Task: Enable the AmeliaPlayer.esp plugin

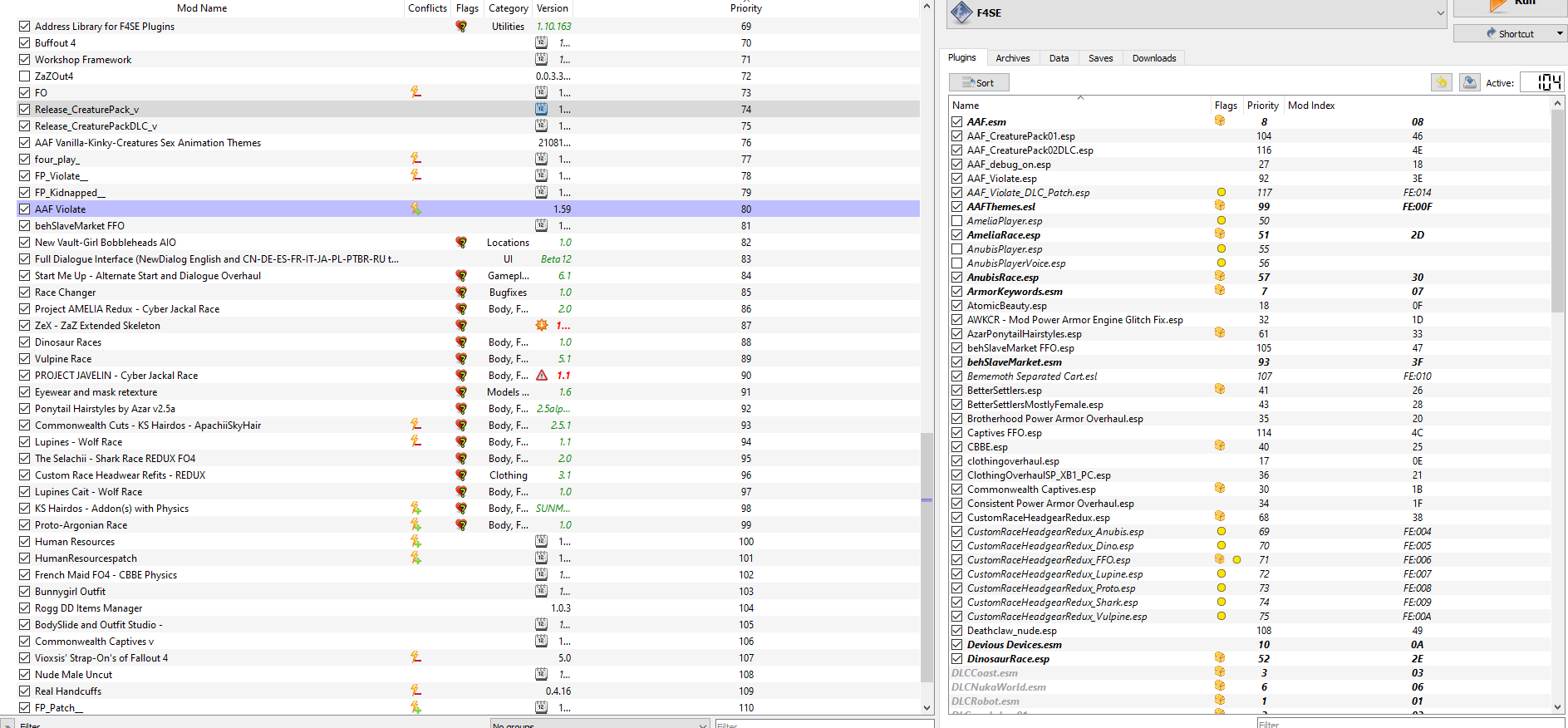Action: tap(957, 220)
